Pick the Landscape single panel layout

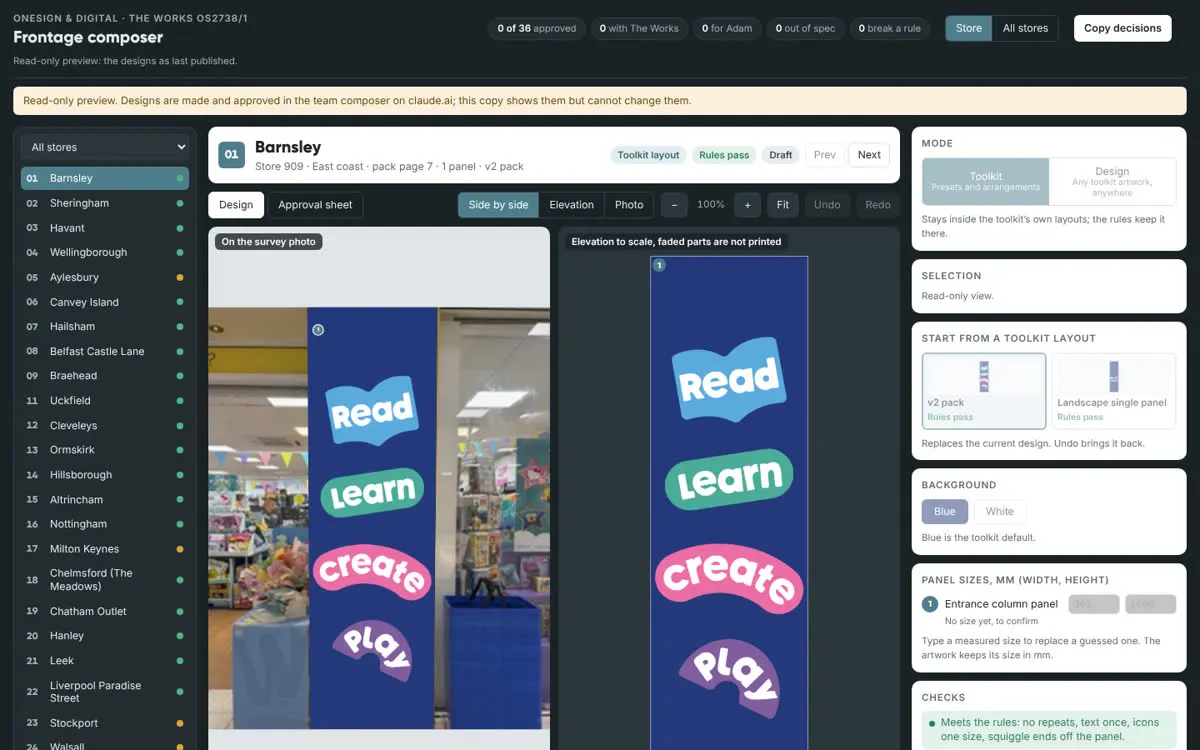(x=1114, y=390)
